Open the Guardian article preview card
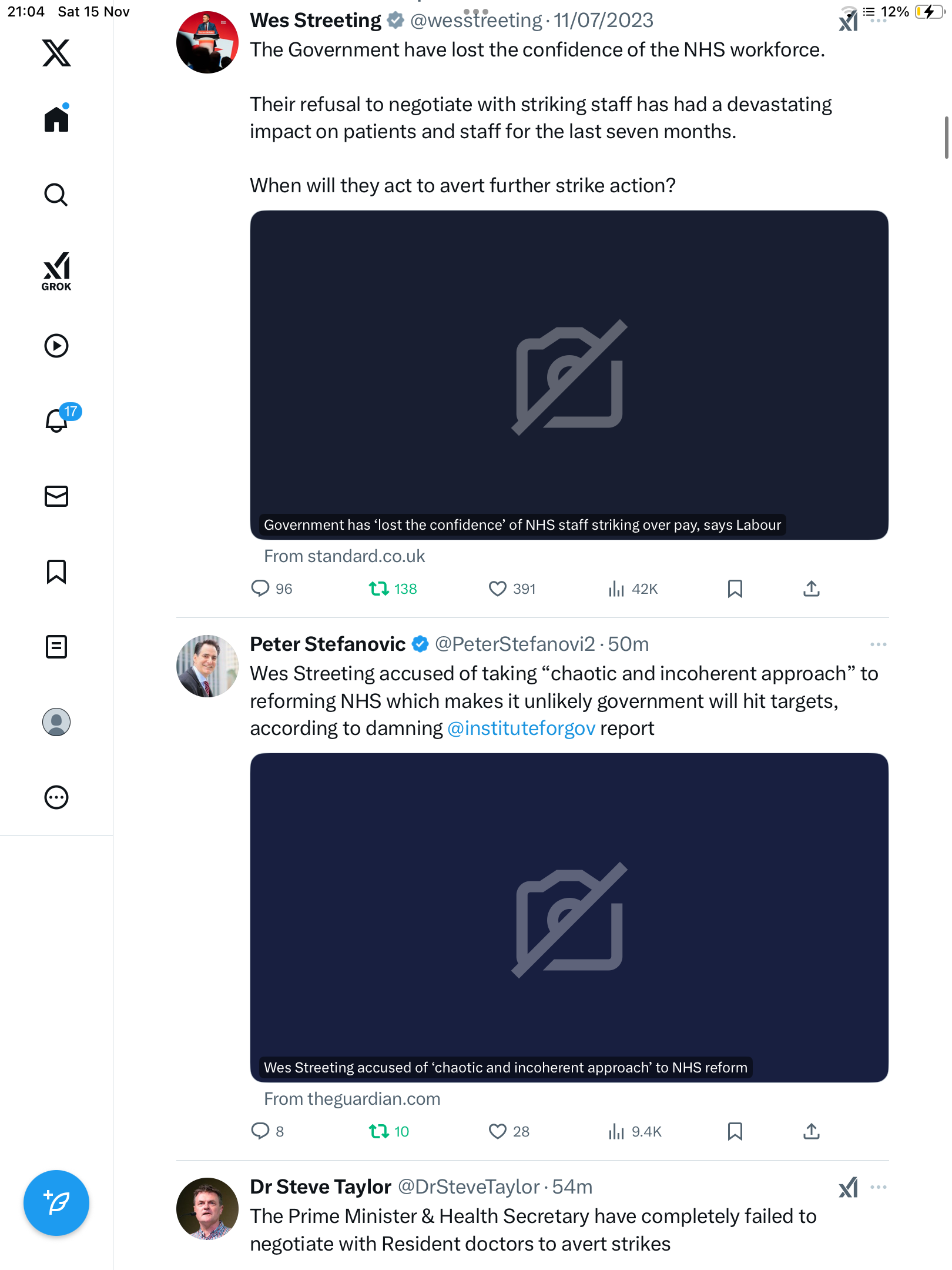The width and height of the screenshot is (952, 1270). [x=569, y=917]
